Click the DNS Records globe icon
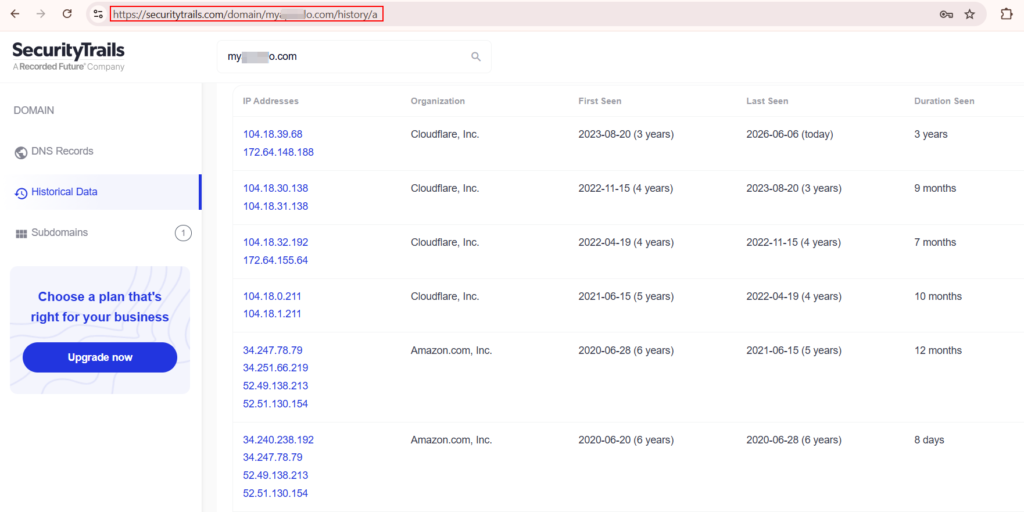Screen dimensions: 1024x512 tap(20, 152)
